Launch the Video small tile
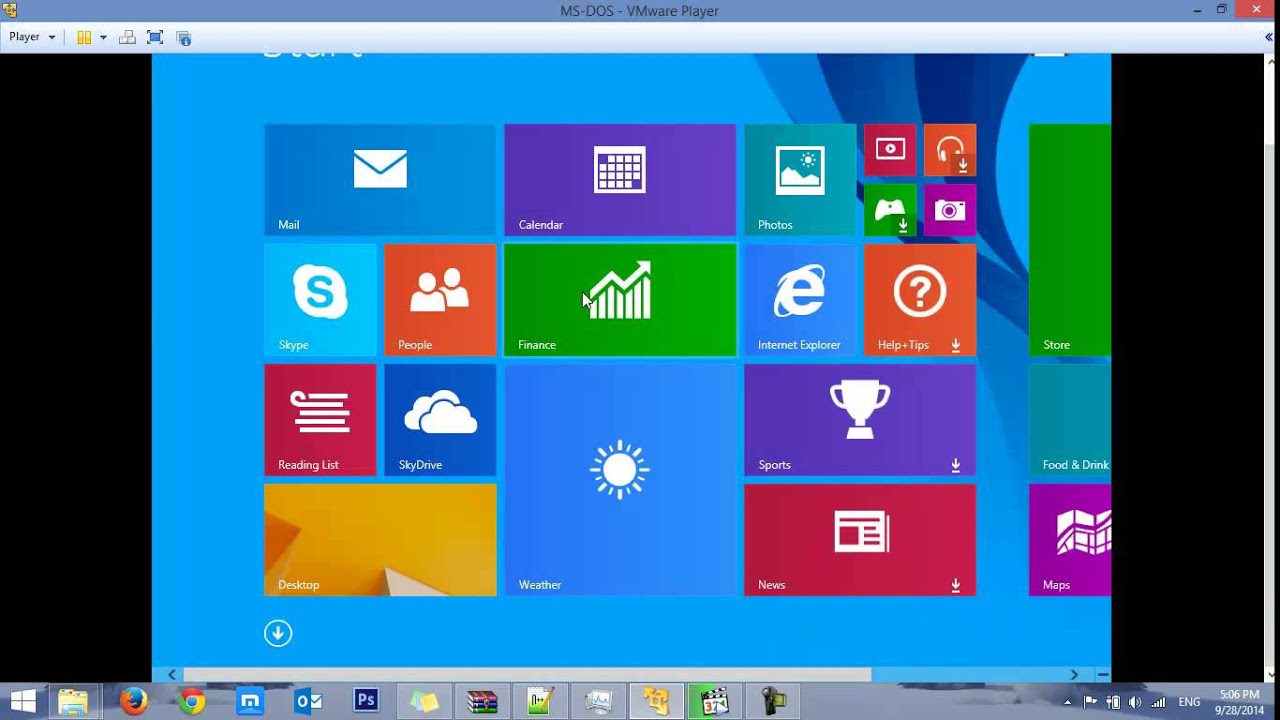This screenshot has height=720, width=1280. point(890,150)
